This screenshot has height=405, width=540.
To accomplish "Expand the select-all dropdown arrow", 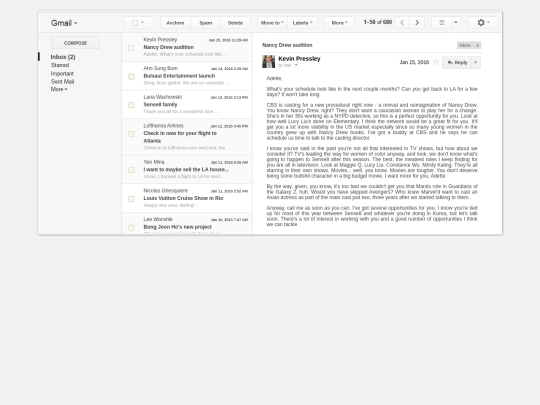I will (143, 23).
